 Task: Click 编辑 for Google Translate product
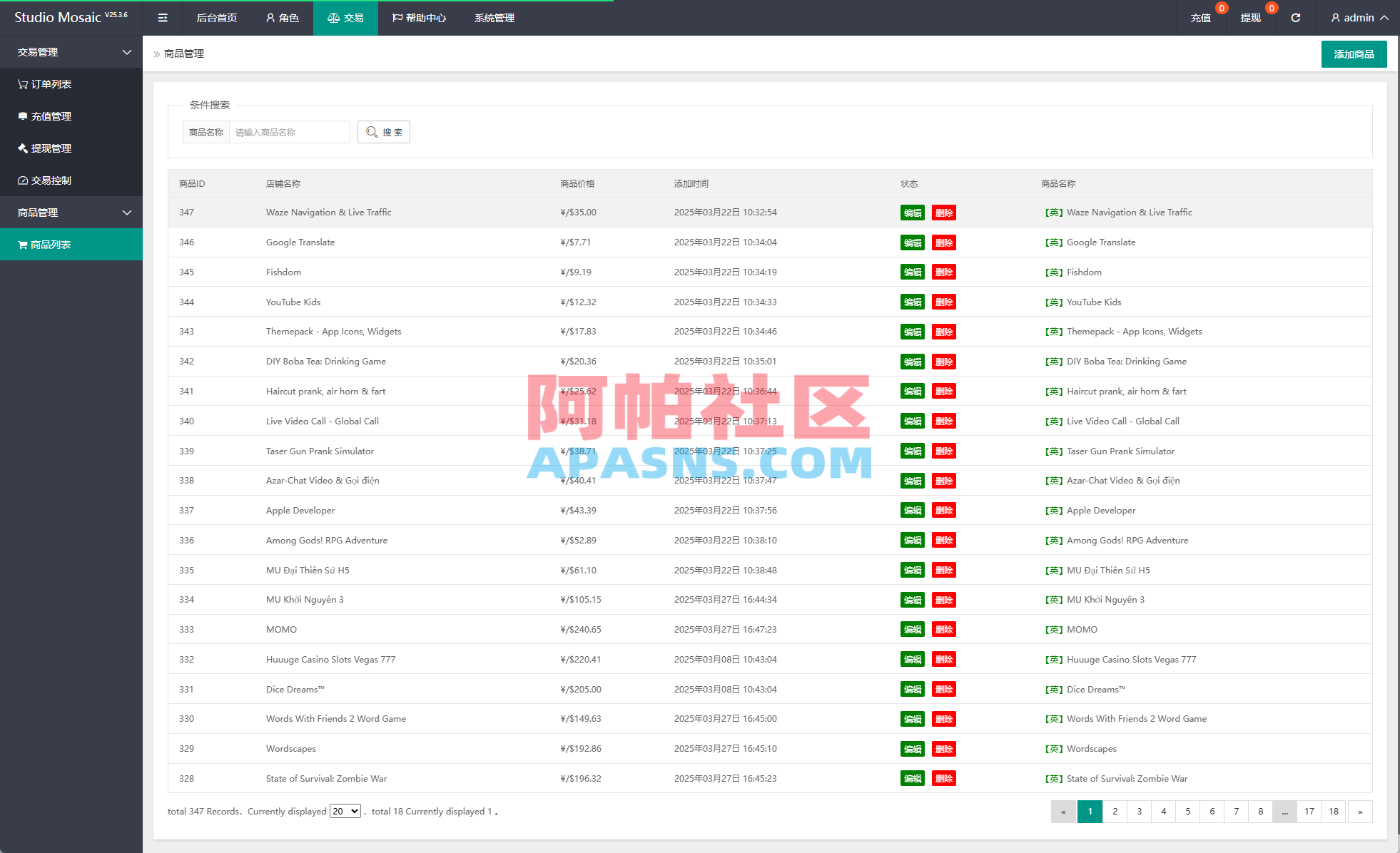[x=912, y=242]
